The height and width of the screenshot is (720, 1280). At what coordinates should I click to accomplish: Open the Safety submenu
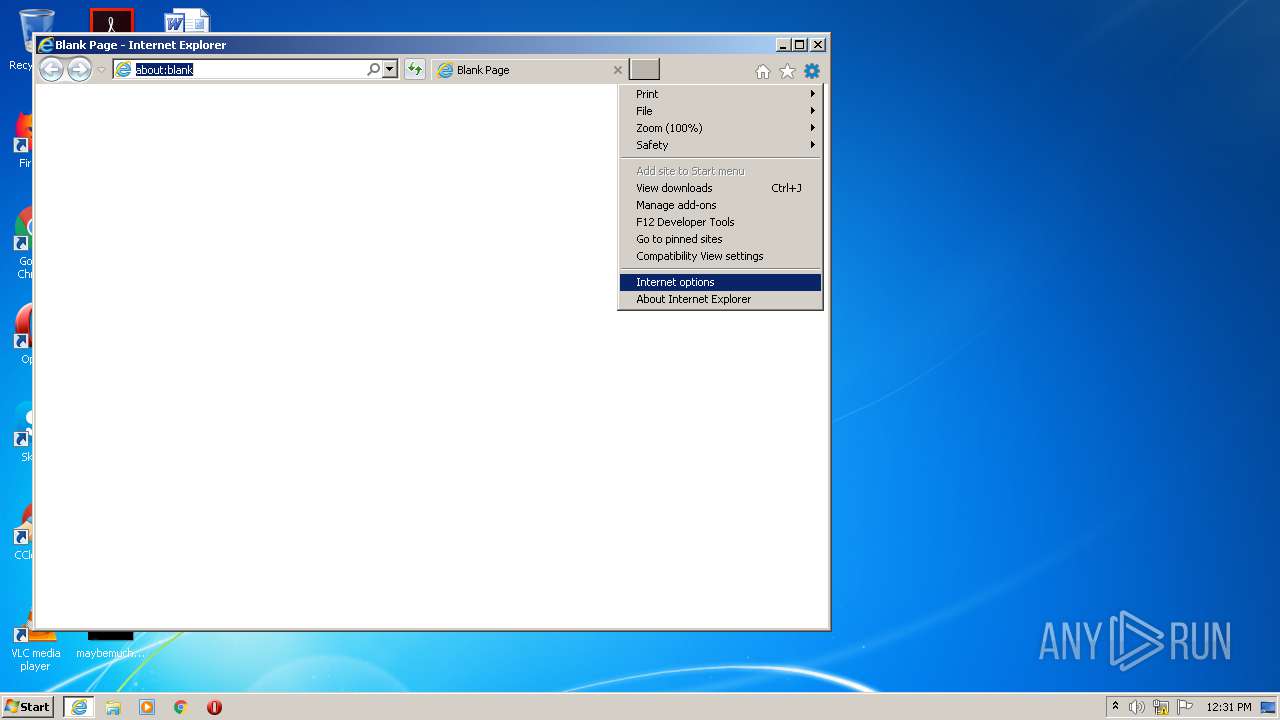click(x=720, y=145)
